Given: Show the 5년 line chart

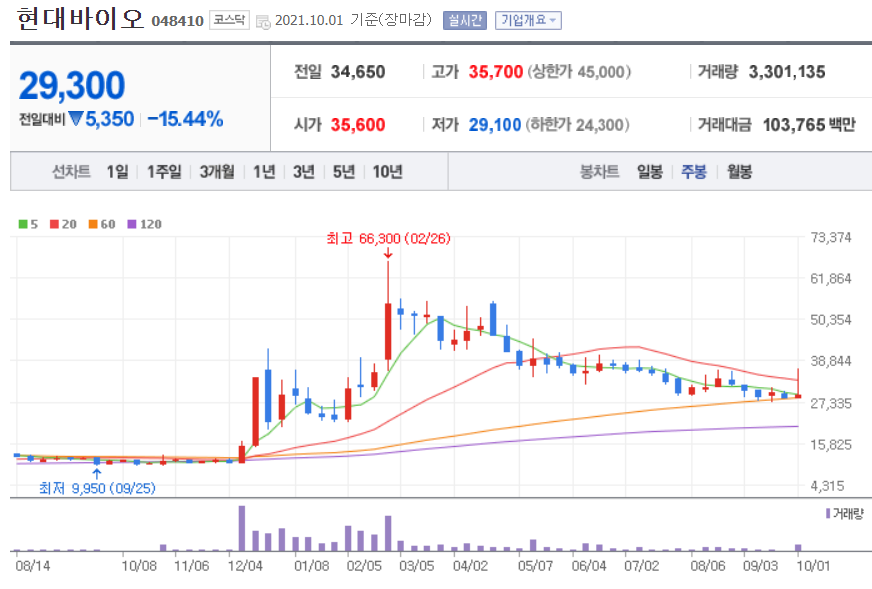Looking at the screenshot, I should point(344,171).
